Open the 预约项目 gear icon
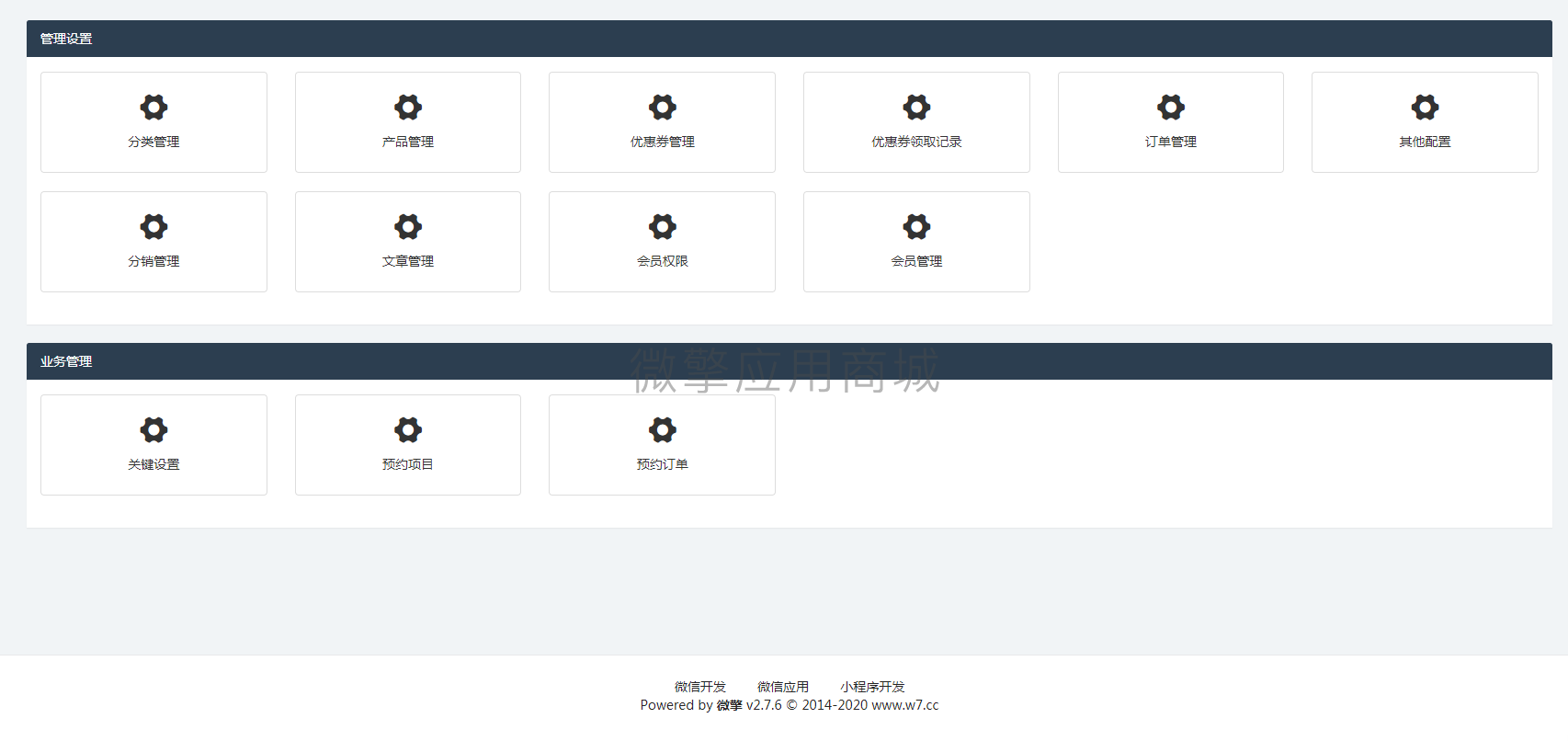The height and width of the screenshot is (741, 1568). (x=408, y=430)
